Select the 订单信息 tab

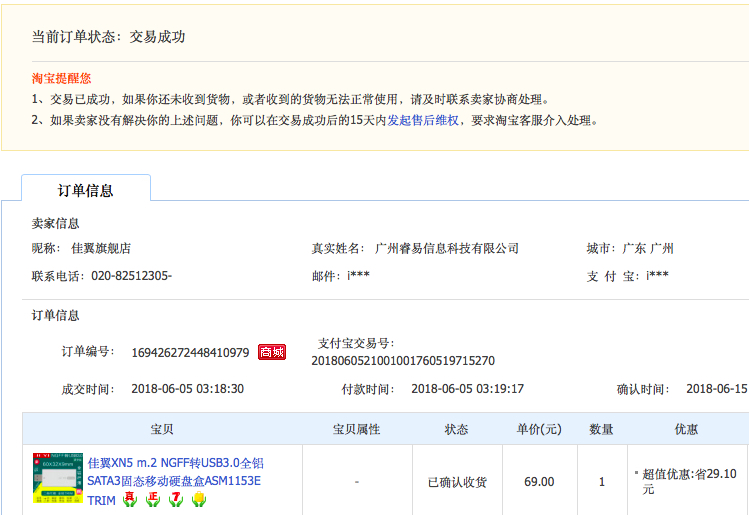click(86, 190)
